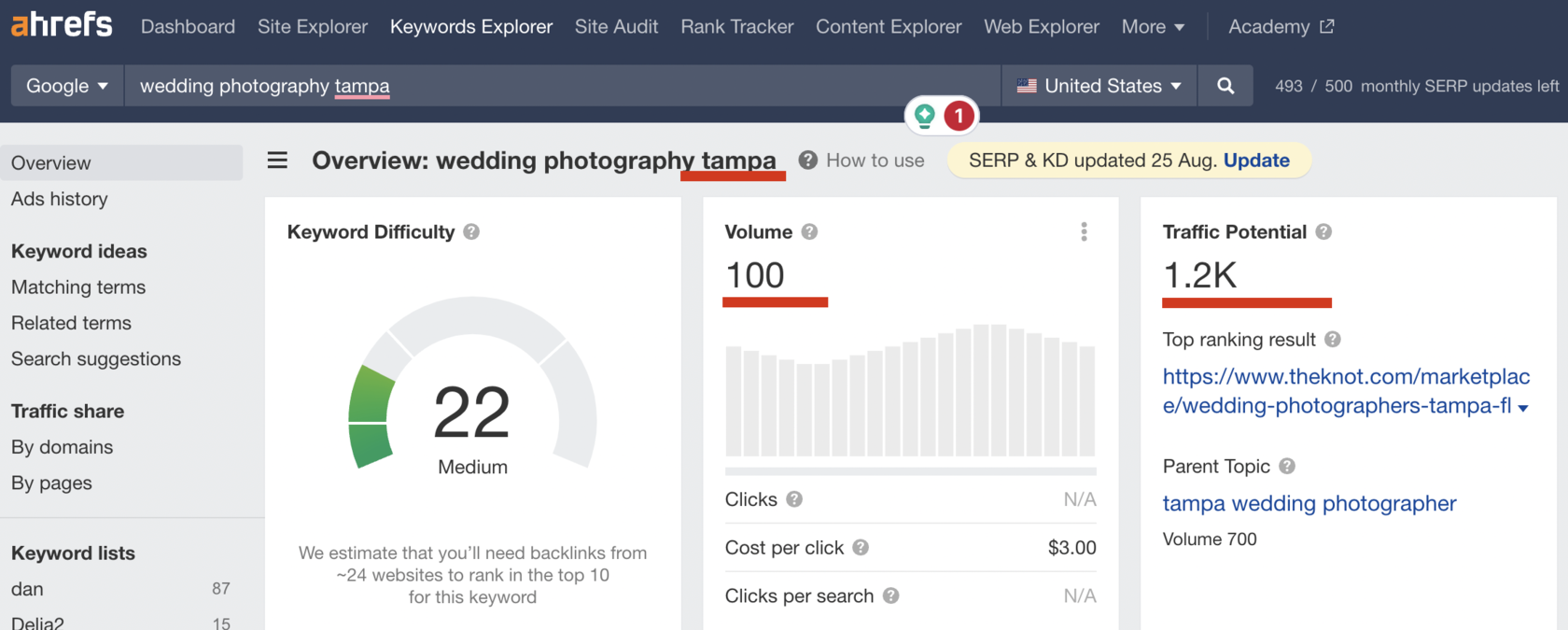Open the tampa wedding photographer parent topic link
This screenshot has height=630, width=1568.
coord(1309,504)
